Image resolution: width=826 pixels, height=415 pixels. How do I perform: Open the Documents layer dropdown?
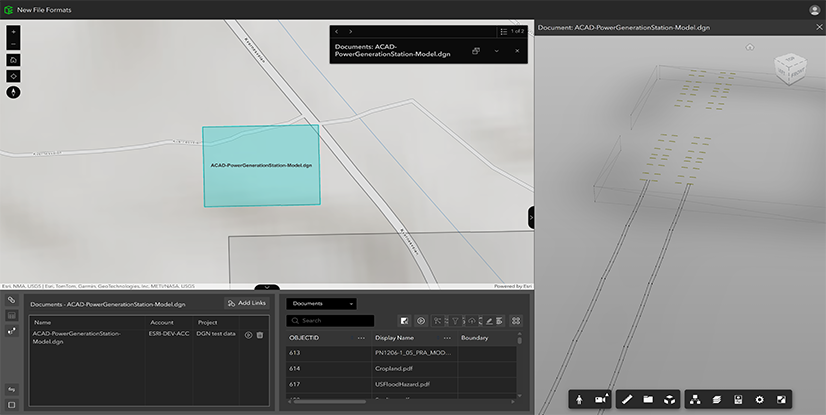(321, 304)
